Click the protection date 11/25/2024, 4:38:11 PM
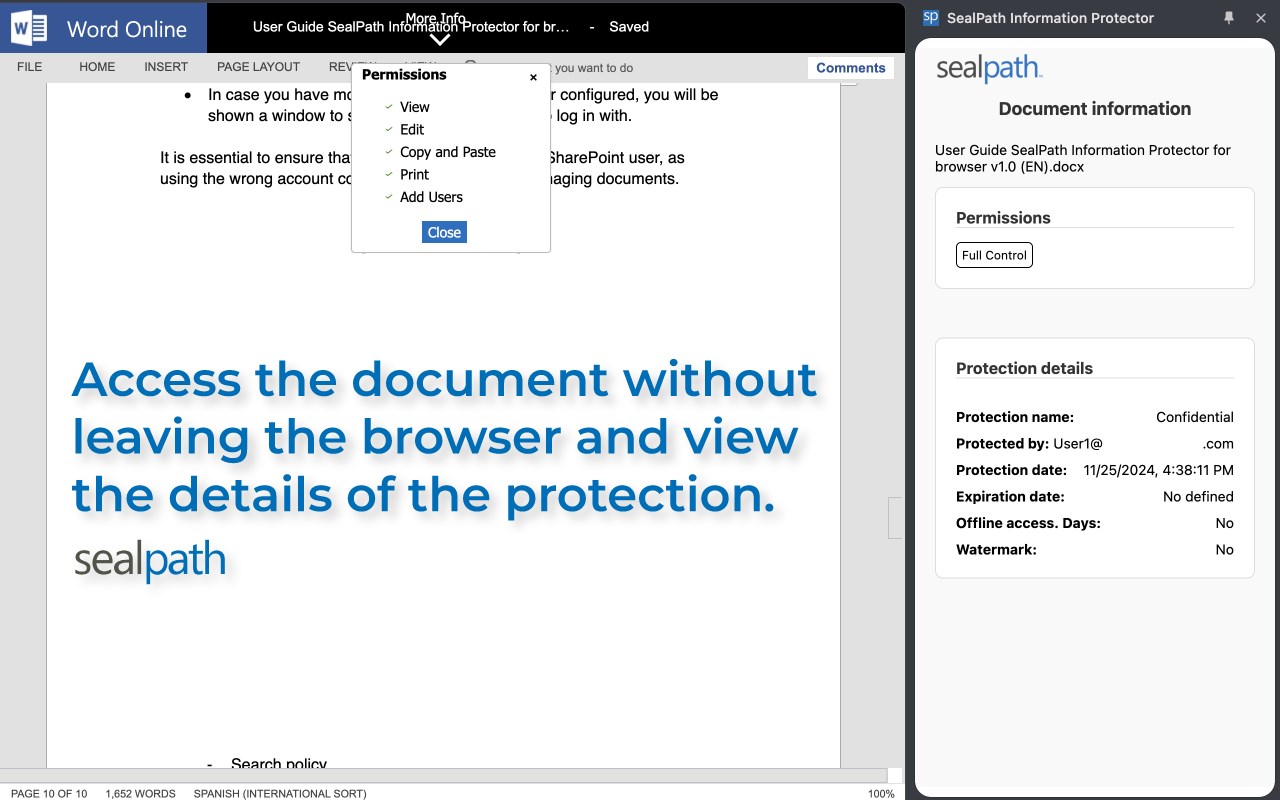Screen dimensions: 1280x800 point(1158,470)
